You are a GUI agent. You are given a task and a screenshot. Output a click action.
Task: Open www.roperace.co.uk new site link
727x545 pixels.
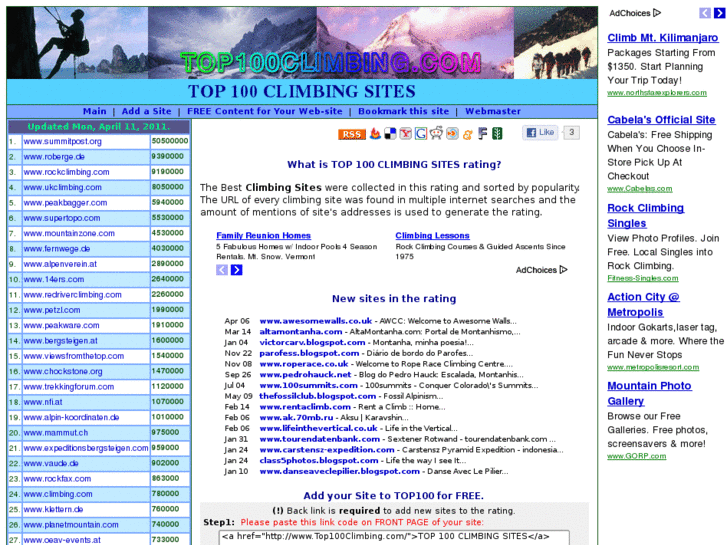click(304, 364)
